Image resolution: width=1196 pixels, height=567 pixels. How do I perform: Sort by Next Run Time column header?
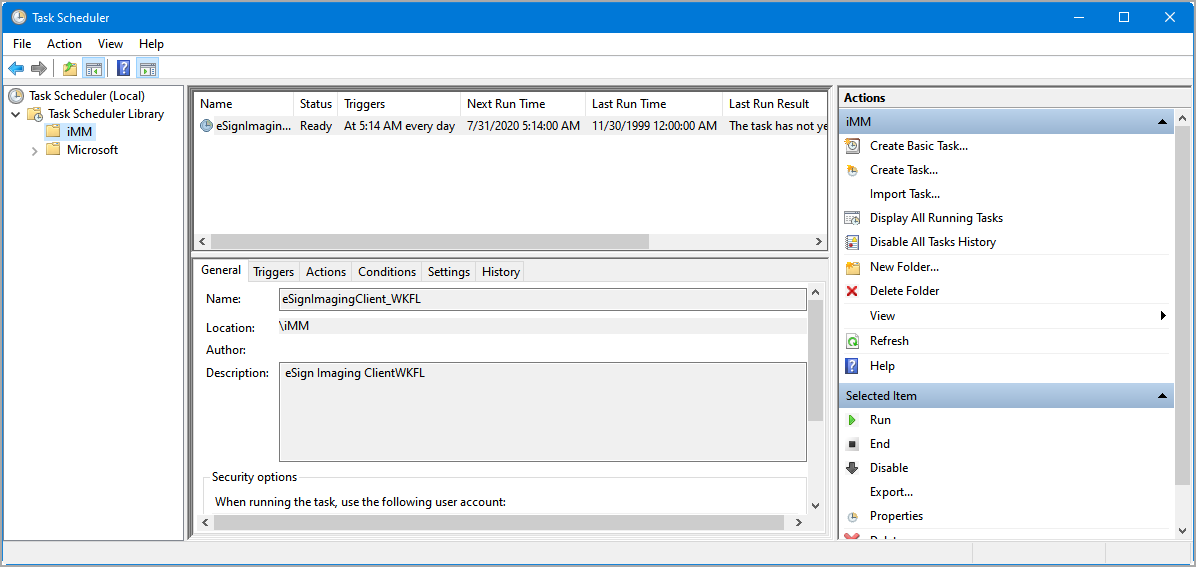(522, 104)
